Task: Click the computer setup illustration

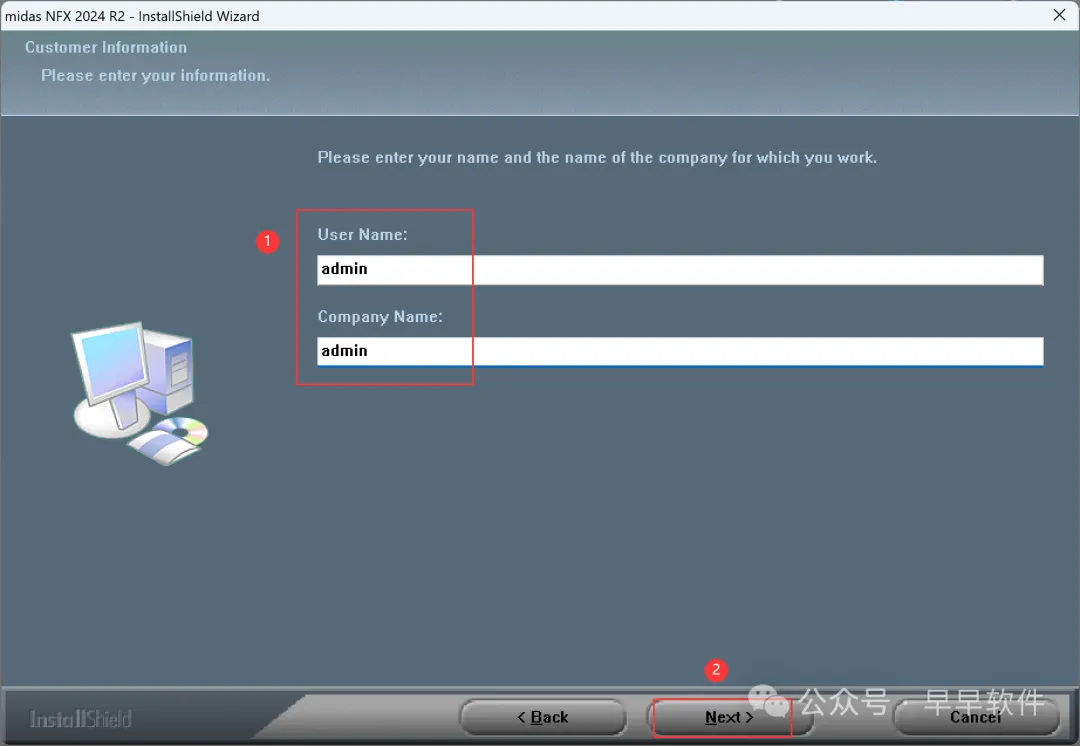Action: pyautogui.click(x=141, y=393)
